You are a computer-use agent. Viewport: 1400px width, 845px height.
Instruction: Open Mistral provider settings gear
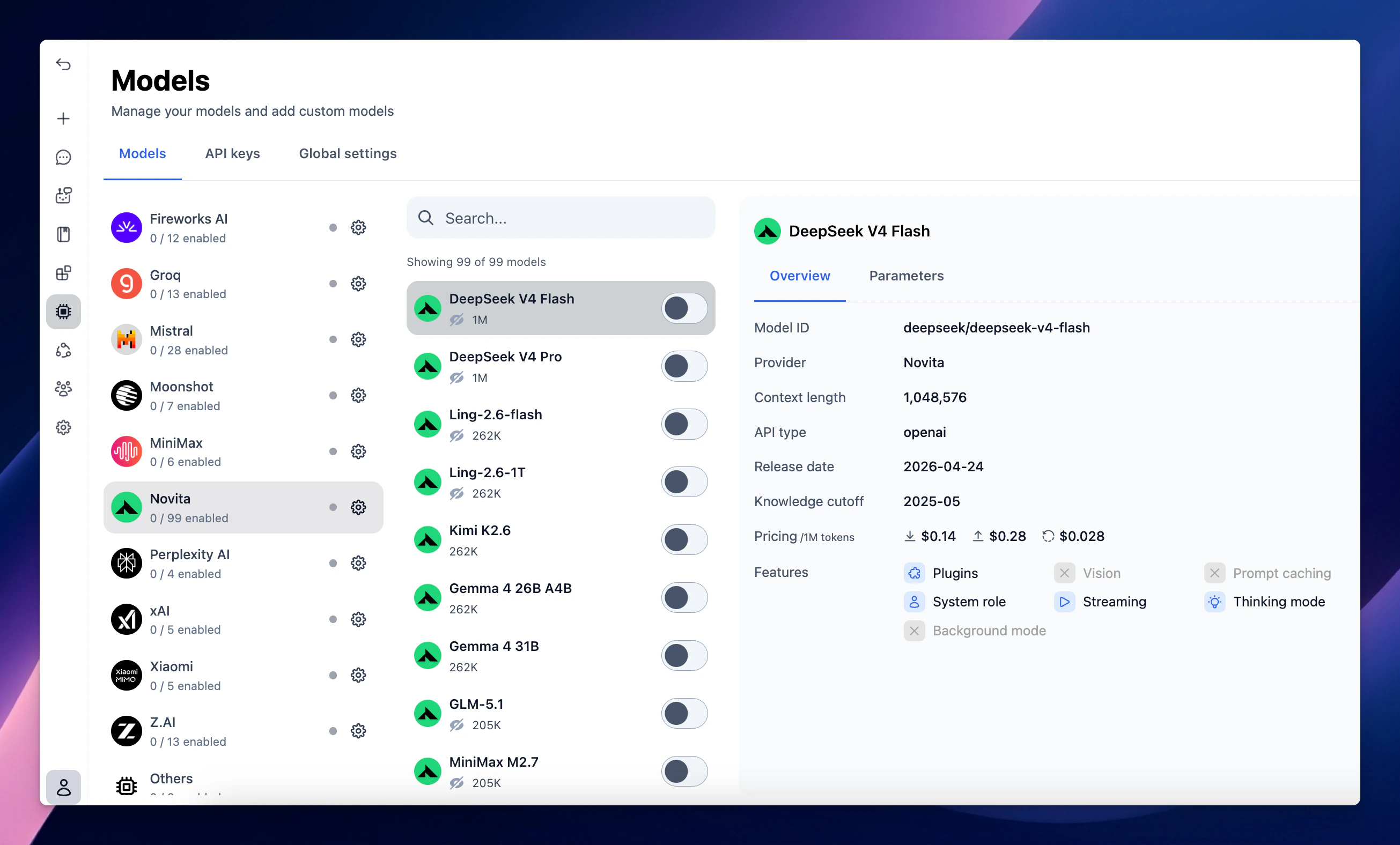coord(358,339)
